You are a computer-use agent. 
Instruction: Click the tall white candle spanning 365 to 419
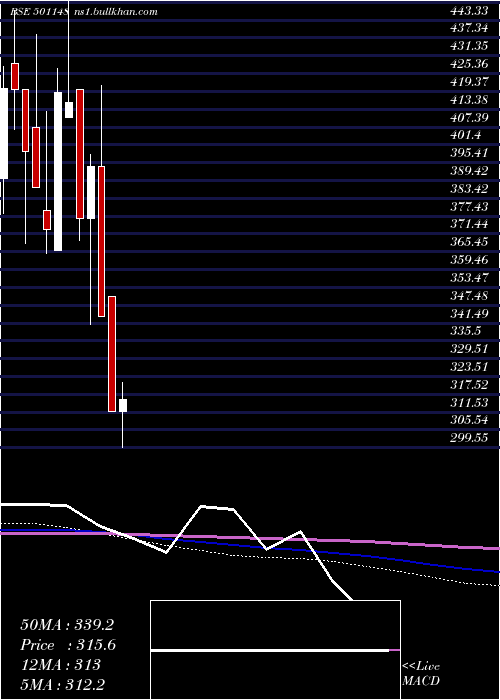click(x=58, y=171)
